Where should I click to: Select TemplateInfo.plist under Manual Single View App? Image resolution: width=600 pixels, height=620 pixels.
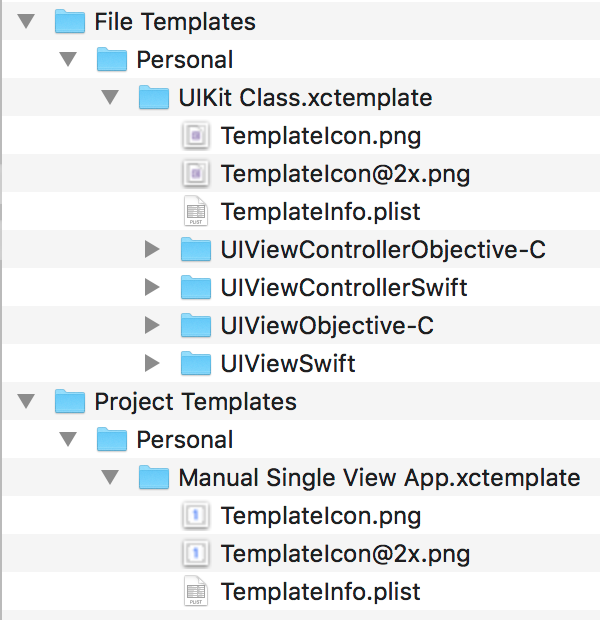320,591
